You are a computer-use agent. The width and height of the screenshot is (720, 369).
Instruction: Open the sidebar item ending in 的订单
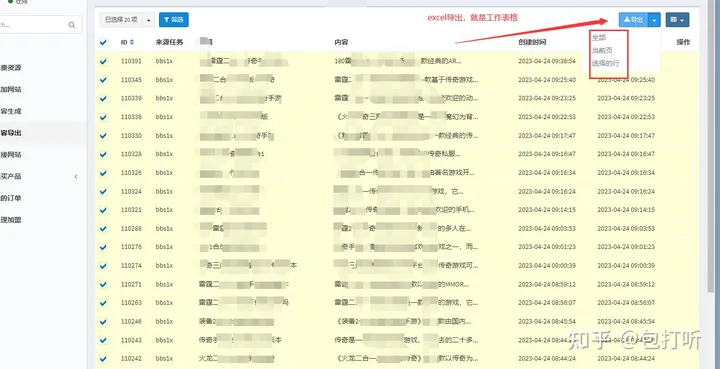coord(11,198)
